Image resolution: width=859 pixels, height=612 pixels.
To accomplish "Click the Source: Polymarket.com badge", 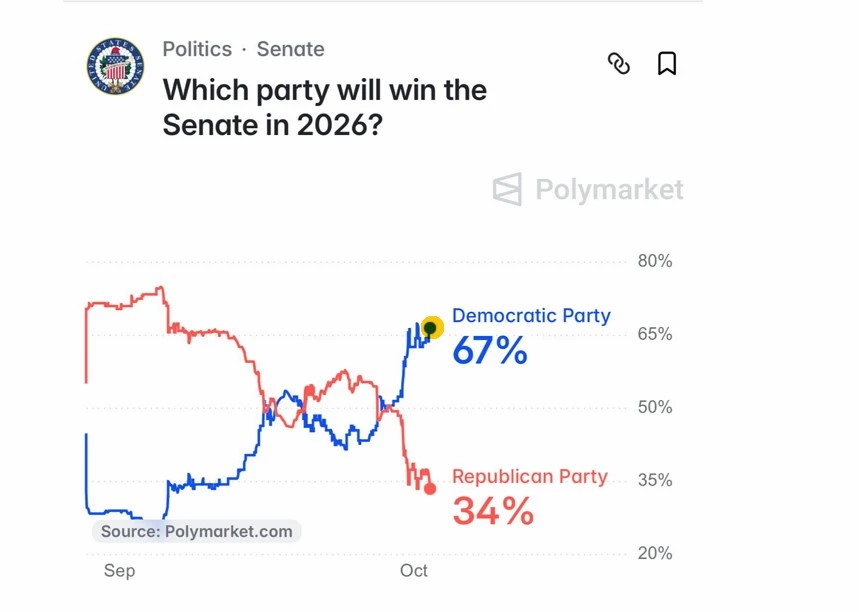I will tap(196, 531).
